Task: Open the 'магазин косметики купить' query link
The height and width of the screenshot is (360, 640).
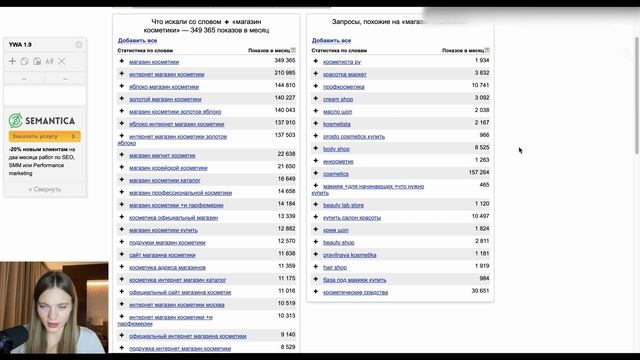Action: (163, 230)
